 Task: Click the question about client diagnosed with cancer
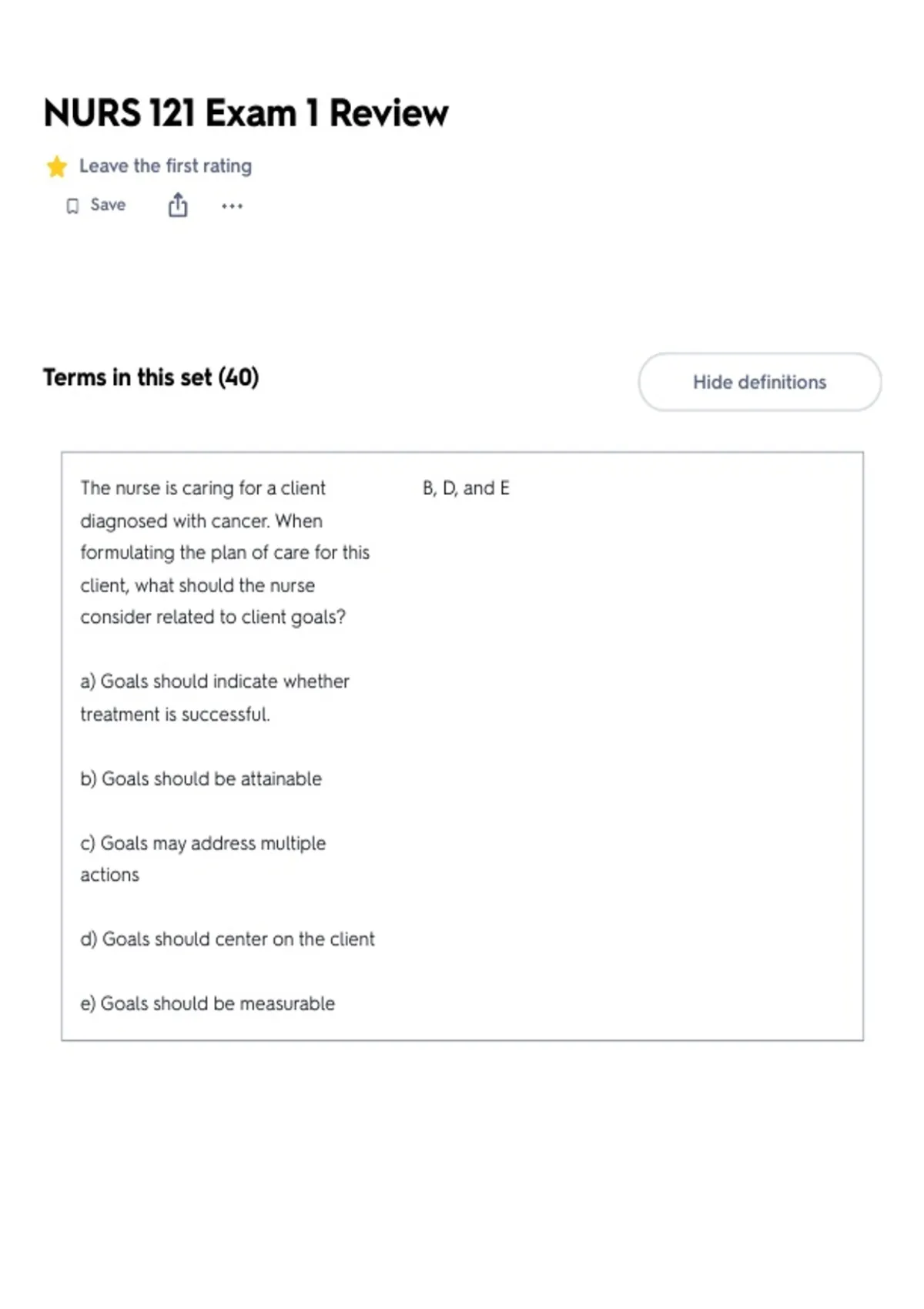pyautogui.click(x=225, y=553)
